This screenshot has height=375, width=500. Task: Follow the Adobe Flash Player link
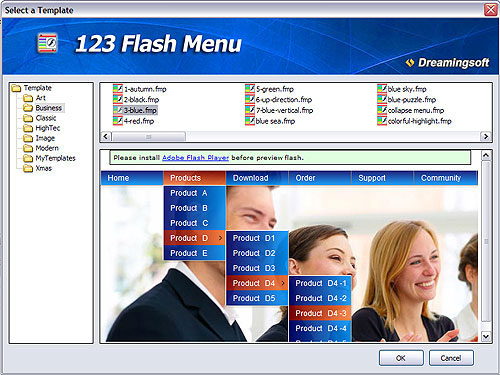pyautogui.click(x=195, y=158)
